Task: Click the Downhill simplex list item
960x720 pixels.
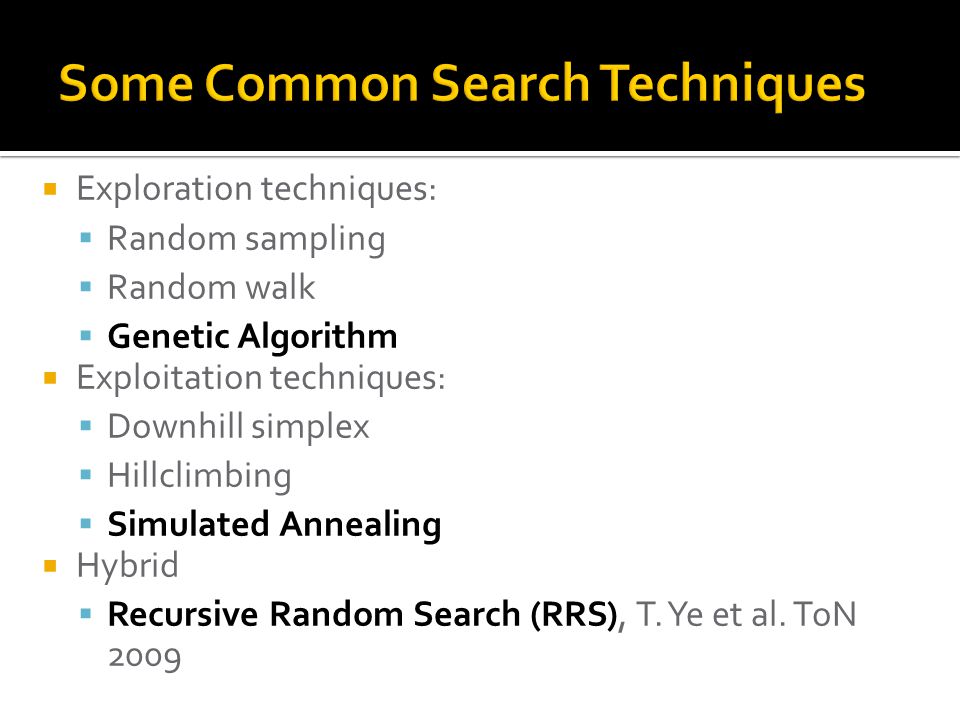Action: coord(239,427)
